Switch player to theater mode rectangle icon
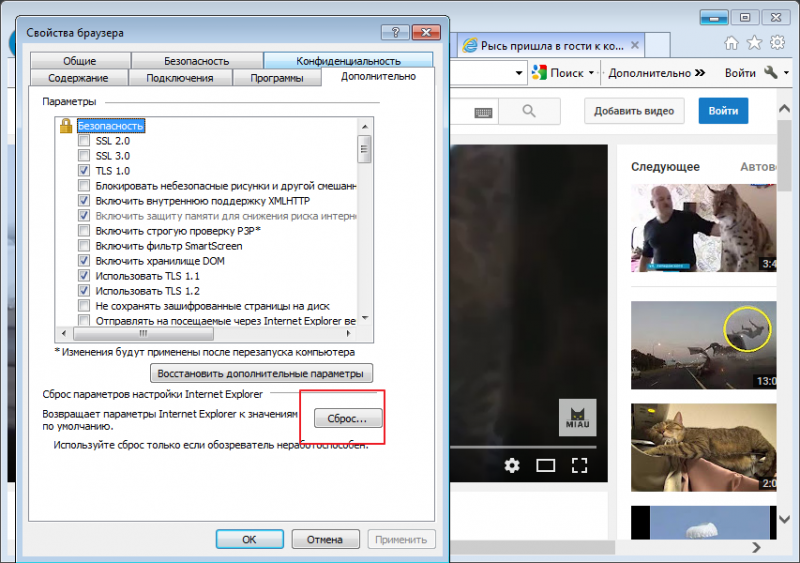 [x=545, y=465]
